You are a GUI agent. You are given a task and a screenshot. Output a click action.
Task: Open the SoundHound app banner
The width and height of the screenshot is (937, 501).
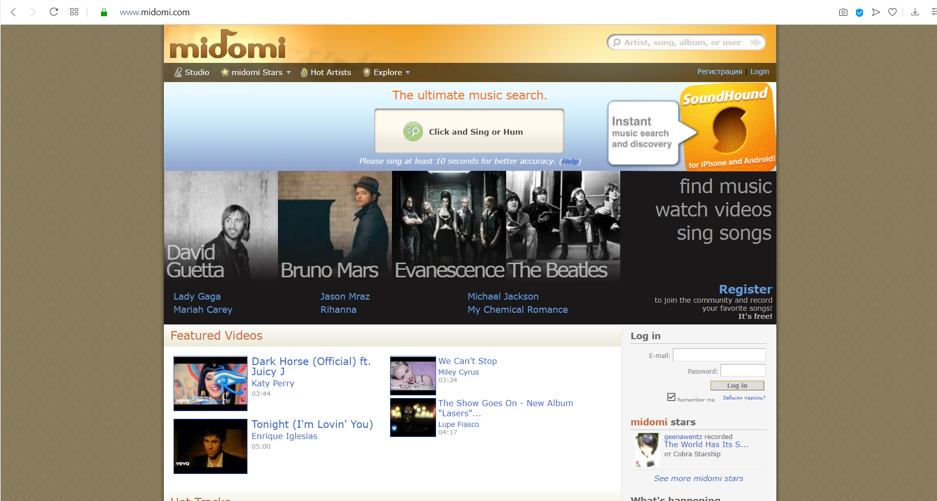691,127
